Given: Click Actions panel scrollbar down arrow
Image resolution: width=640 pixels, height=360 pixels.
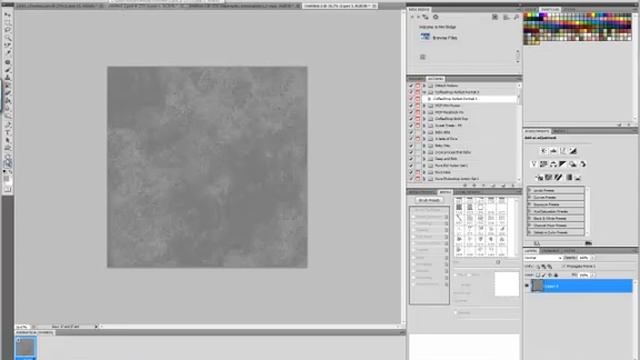Looking at the screenshot, I should click(x=519, y=180).
